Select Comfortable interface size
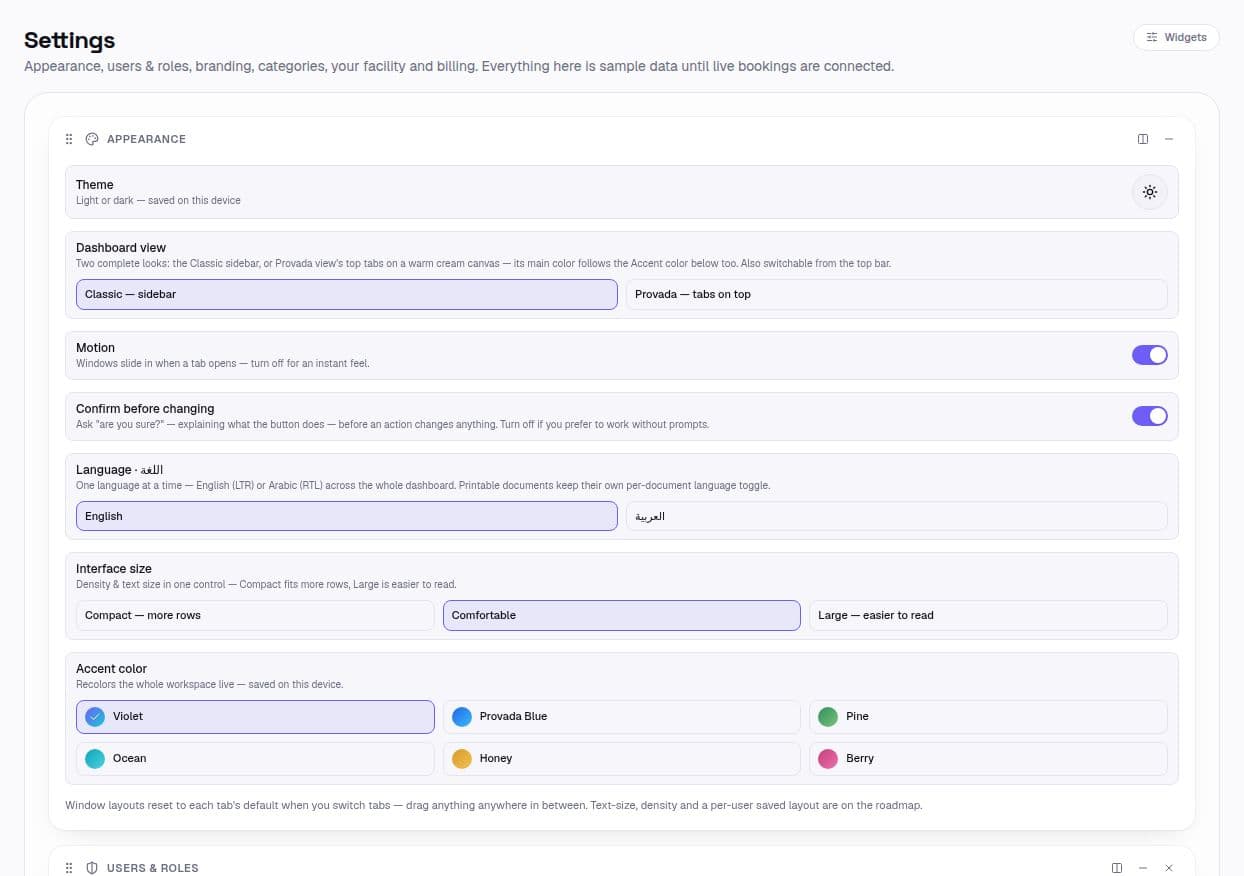Screen dimensions: 1244x876 pos(622,615)
